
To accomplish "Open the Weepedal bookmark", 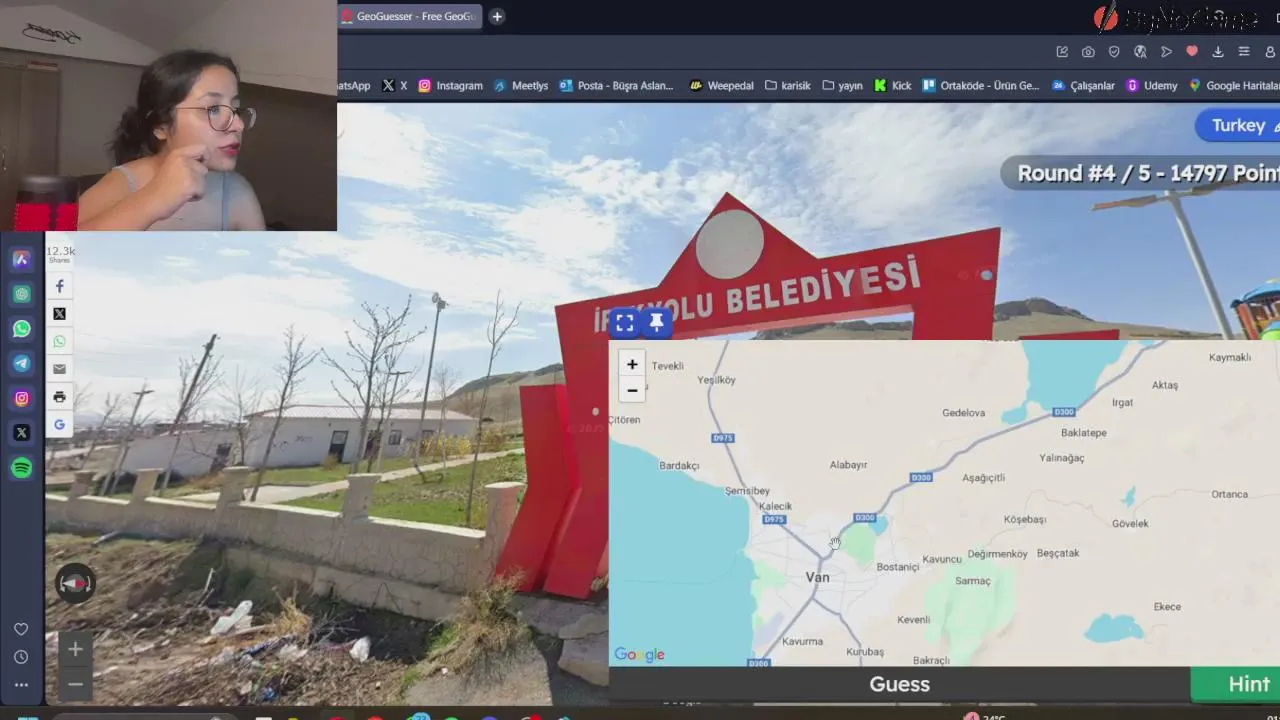I will point(722,86).
